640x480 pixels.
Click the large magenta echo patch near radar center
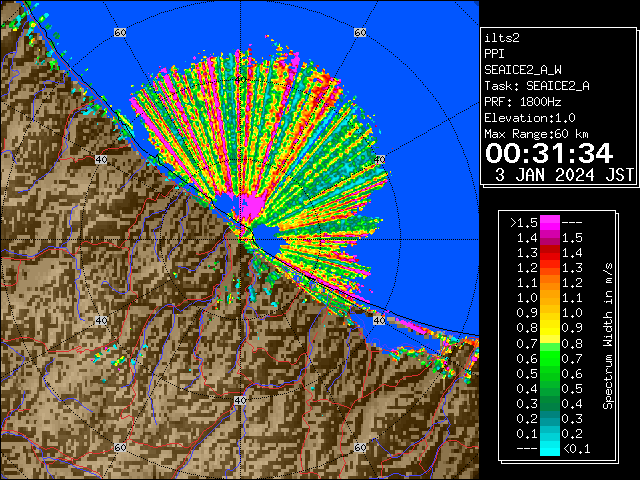254,207
